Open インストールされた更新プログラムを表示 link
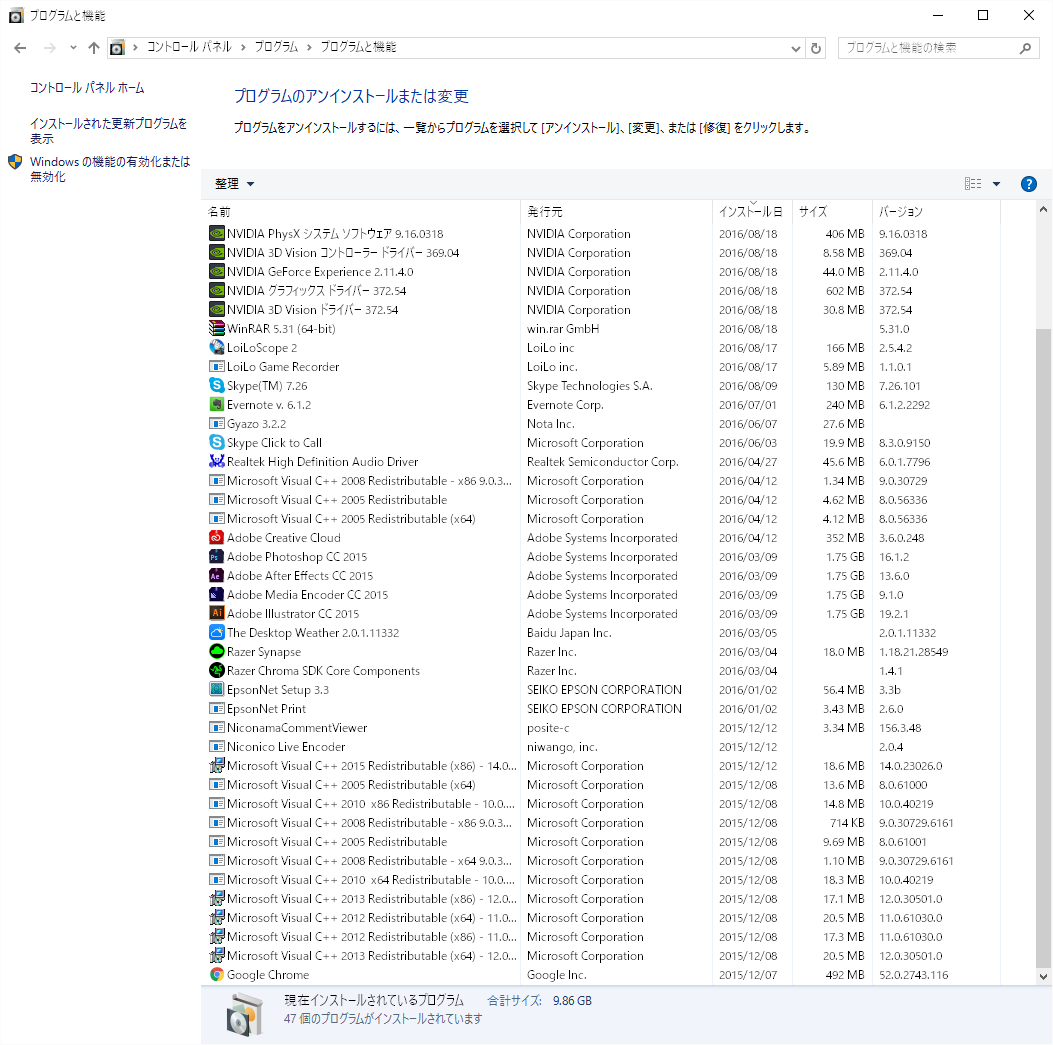1053x1045 pixels. tap(108, 131)
